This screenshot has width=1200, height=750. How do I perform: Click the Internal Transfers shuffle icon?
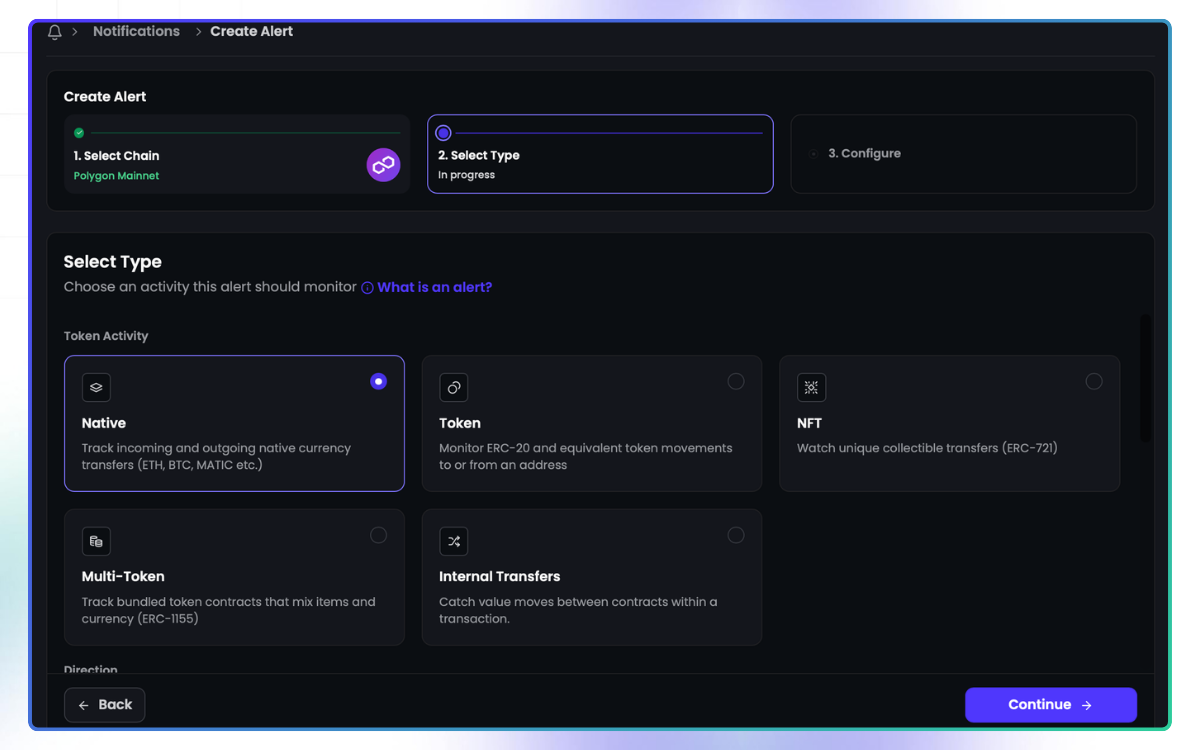[x=453, y=541]
